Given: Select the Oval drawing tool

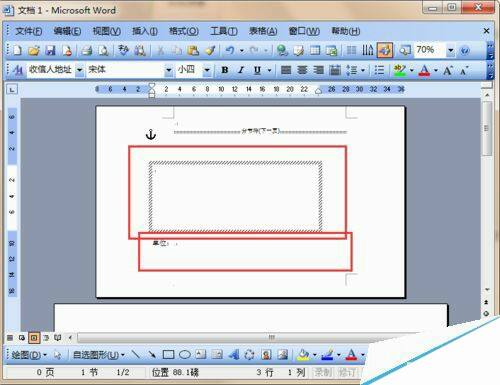Looking at the screenshot, I should tap(185, 354).
